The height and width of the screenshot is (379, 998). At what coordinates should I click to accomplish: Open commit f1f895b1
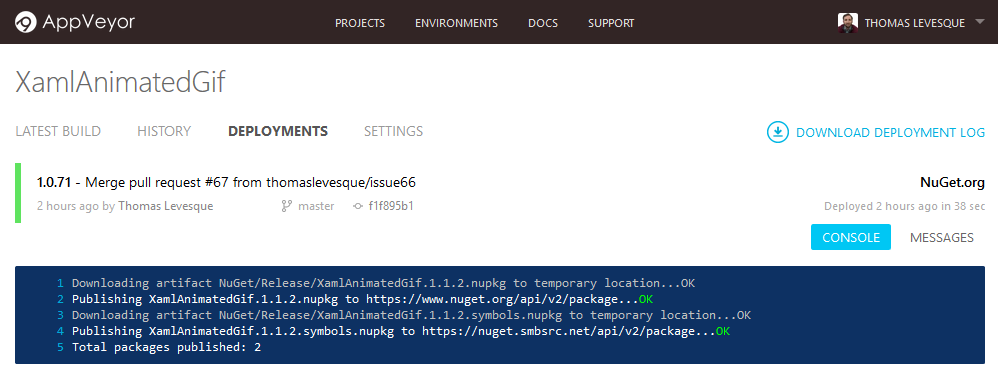click(x=391, y=206)
